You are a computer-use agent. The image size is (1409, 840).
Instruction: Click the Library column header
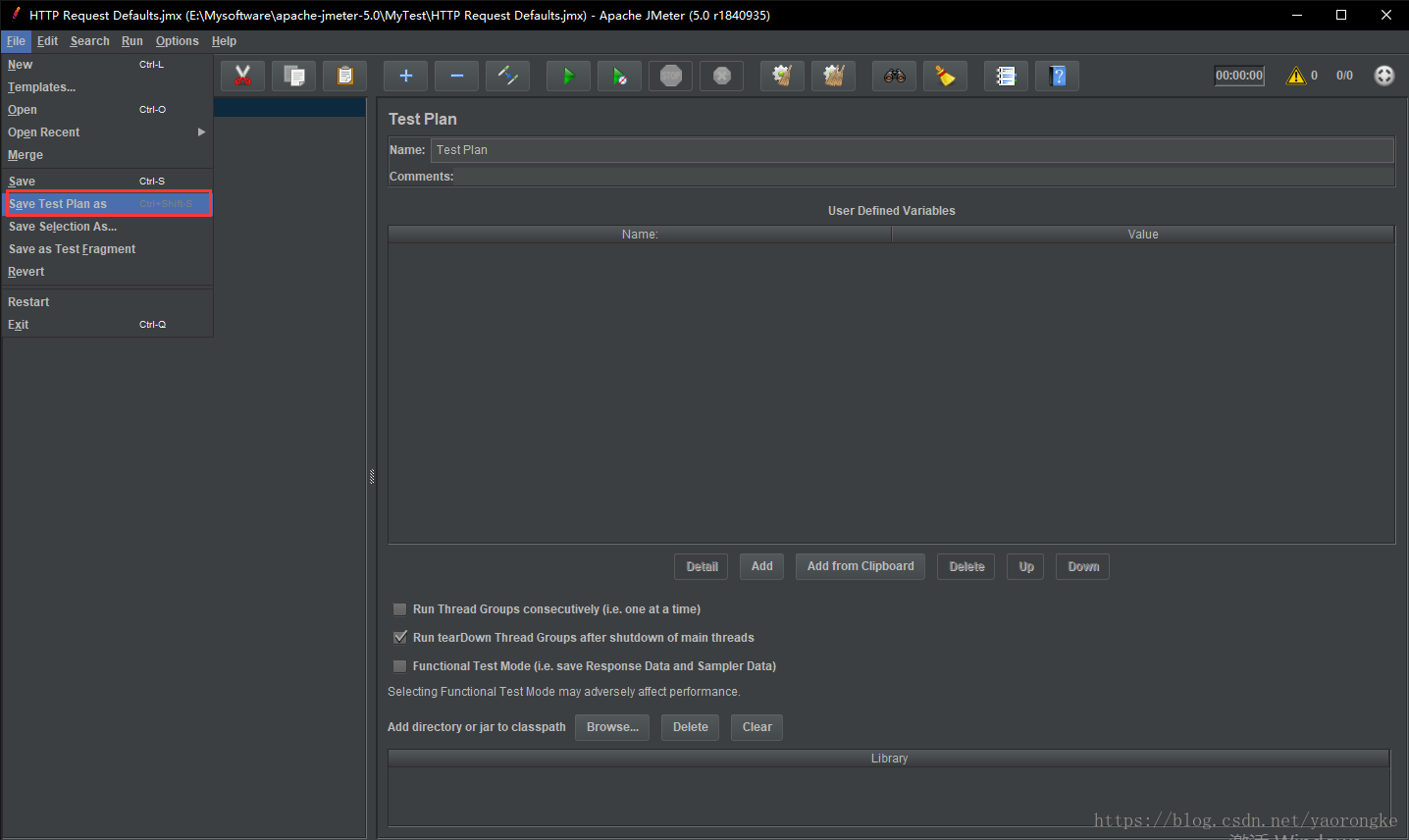click(889, 759)
